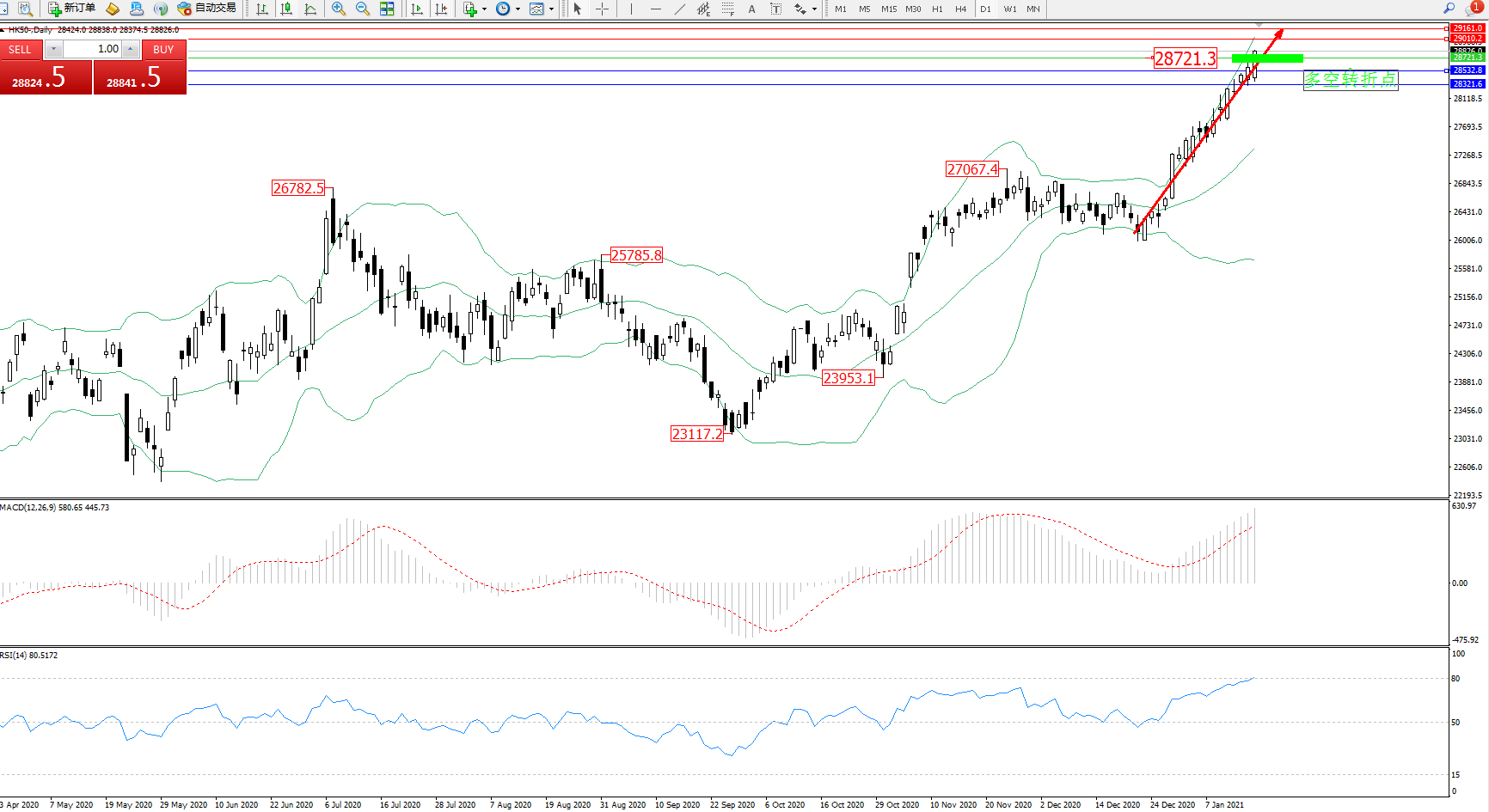Click the lot volume input field
Screen dimensions: 1489x812
(93, 49)
